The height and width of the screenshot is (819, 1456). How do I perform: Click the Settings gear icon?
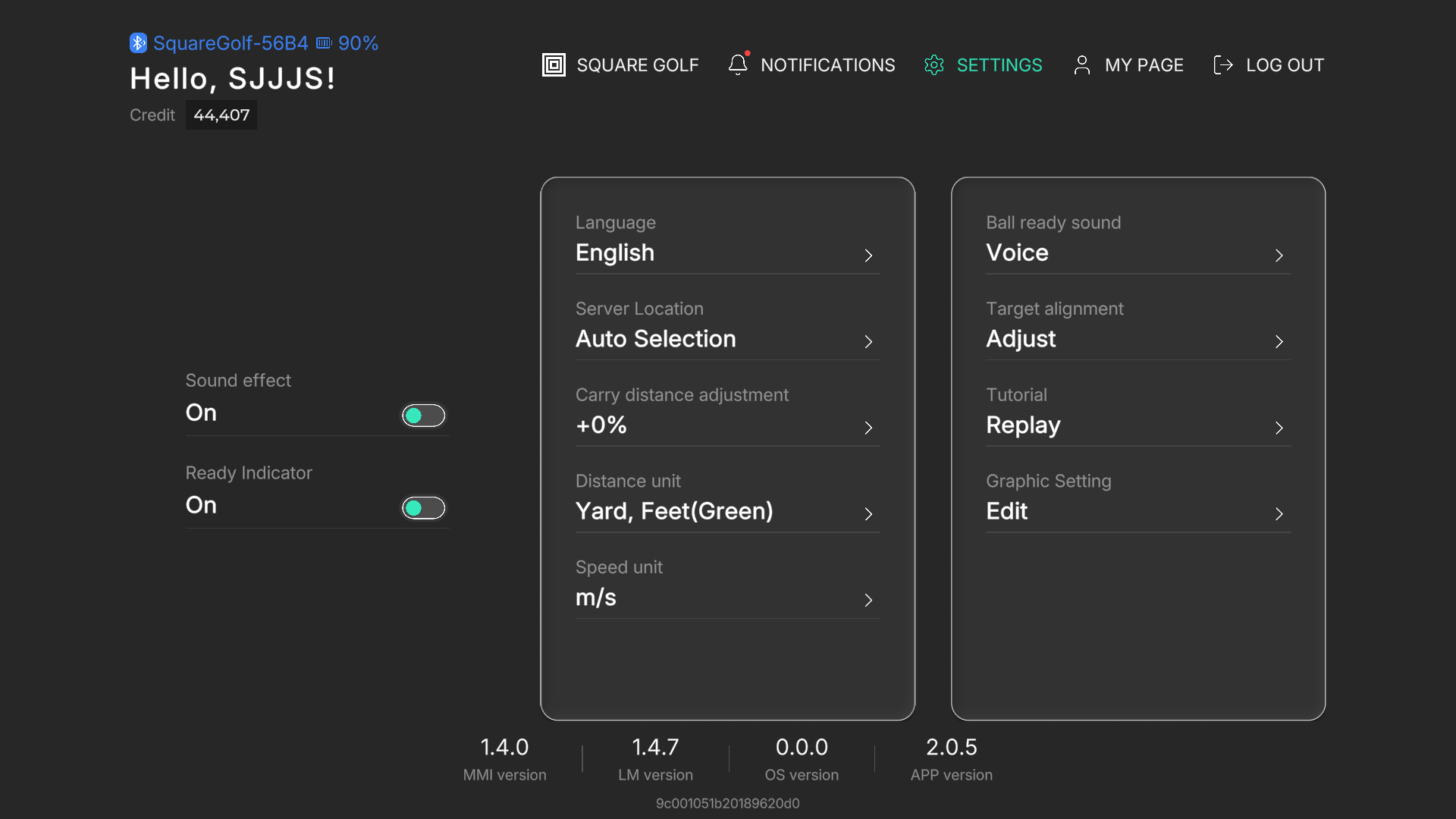(934, 65)
